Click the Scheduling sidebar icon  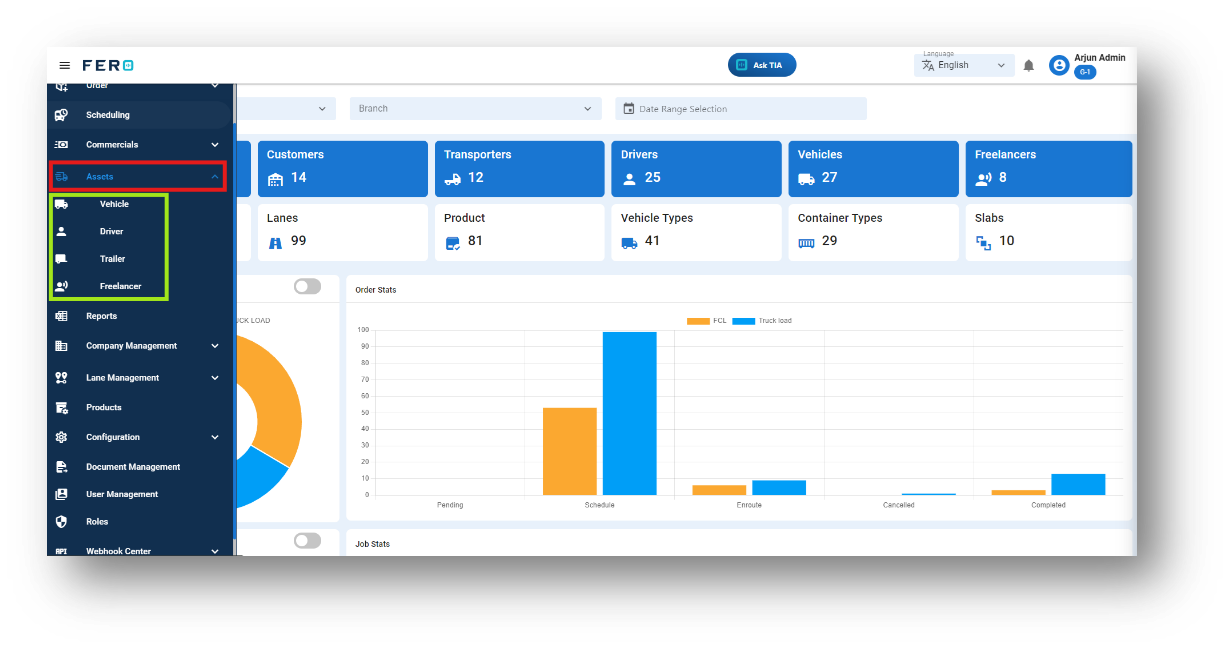[62, 115]
